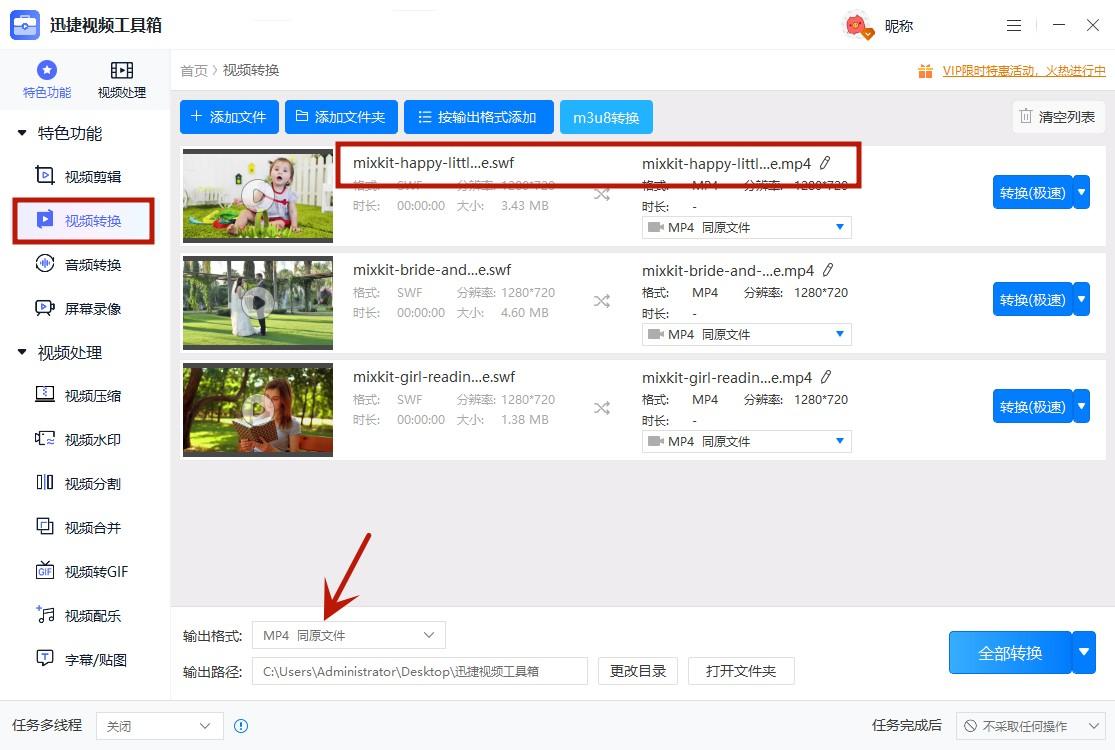This screenshot has width=1115, height=750.
Task: Open the 输出格式 format dropdown
Action: point(348,635)
